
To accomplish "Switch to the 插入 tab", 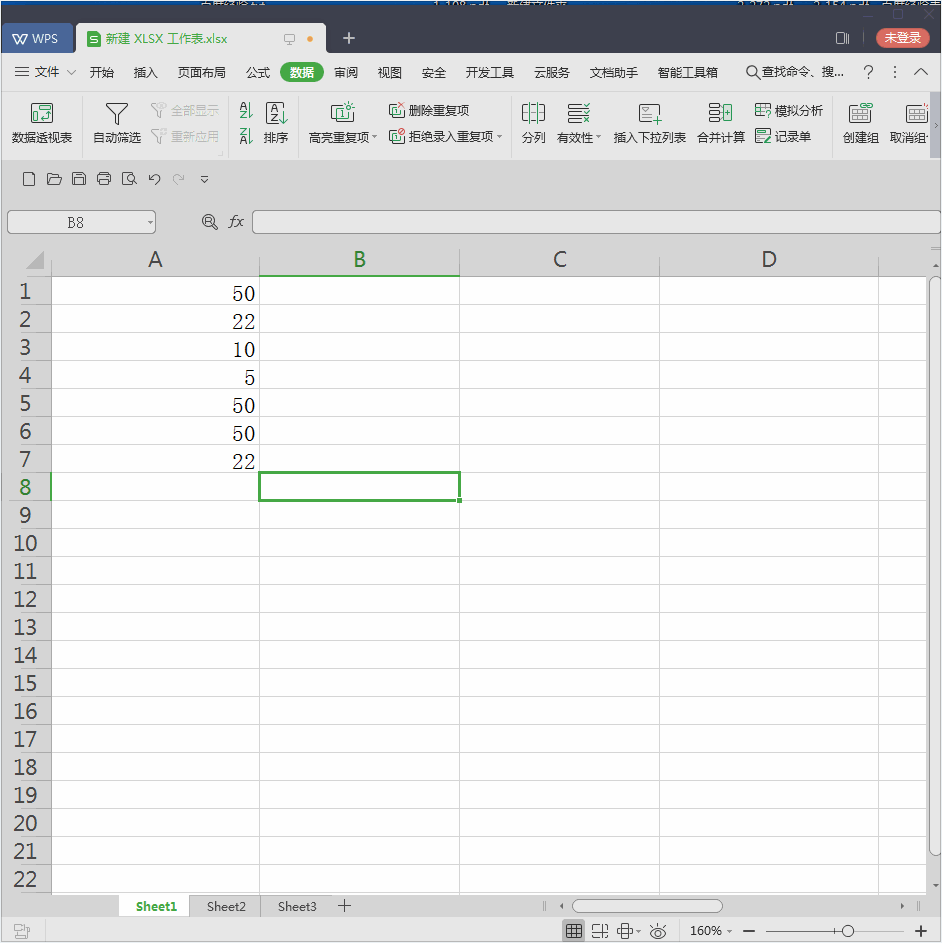I will [146, 72].
